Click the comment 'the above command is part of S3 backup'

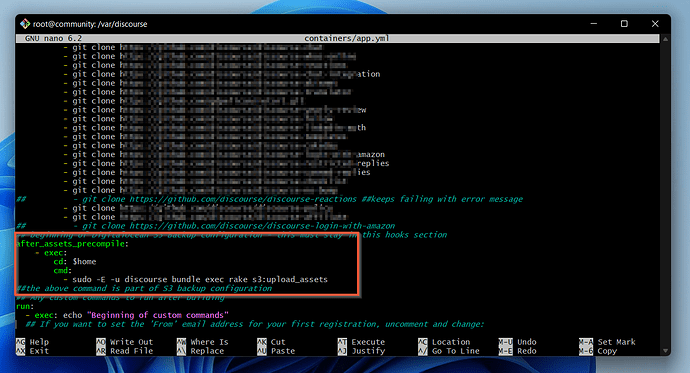[x=144, y=289]
